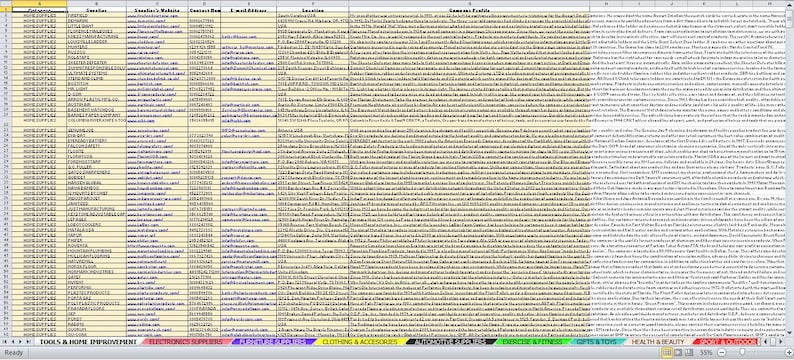
Task: Switch to Normal view in status bar
Action: point(667,352)
